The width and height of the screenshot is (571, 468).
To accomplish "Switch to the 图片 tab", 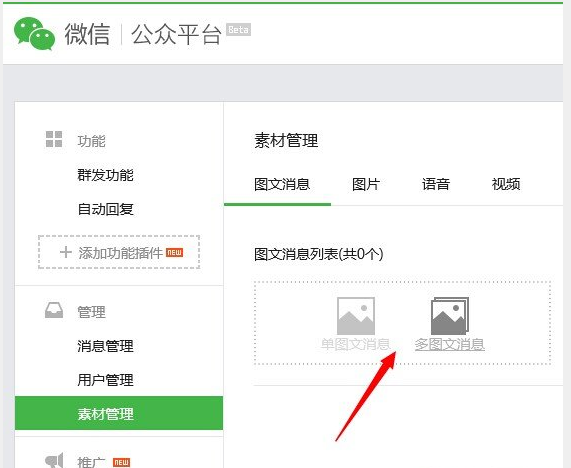I will 366,184.
